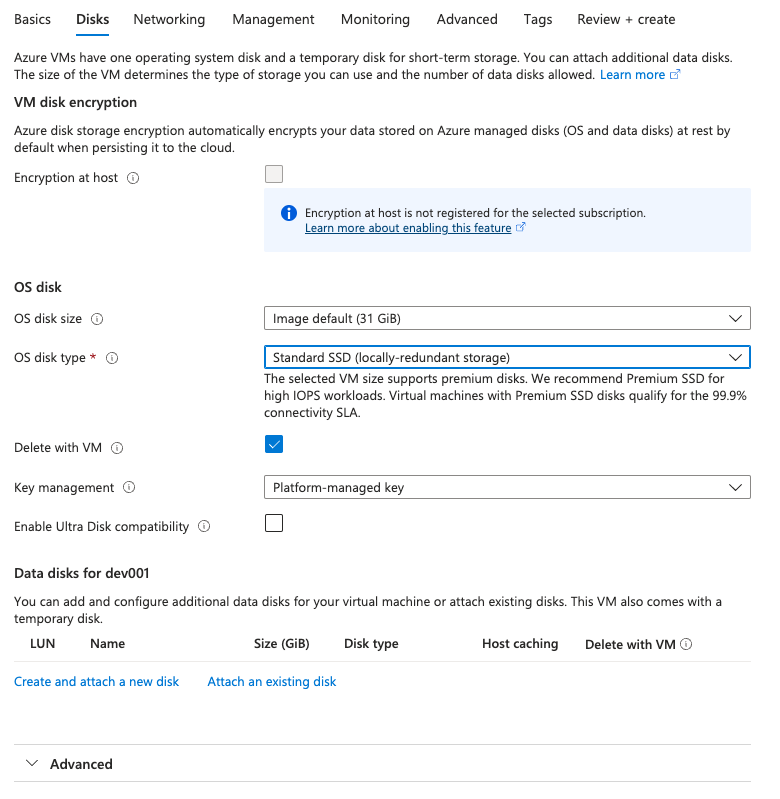Open Learn more about enabling this feature

coord(408,228)
